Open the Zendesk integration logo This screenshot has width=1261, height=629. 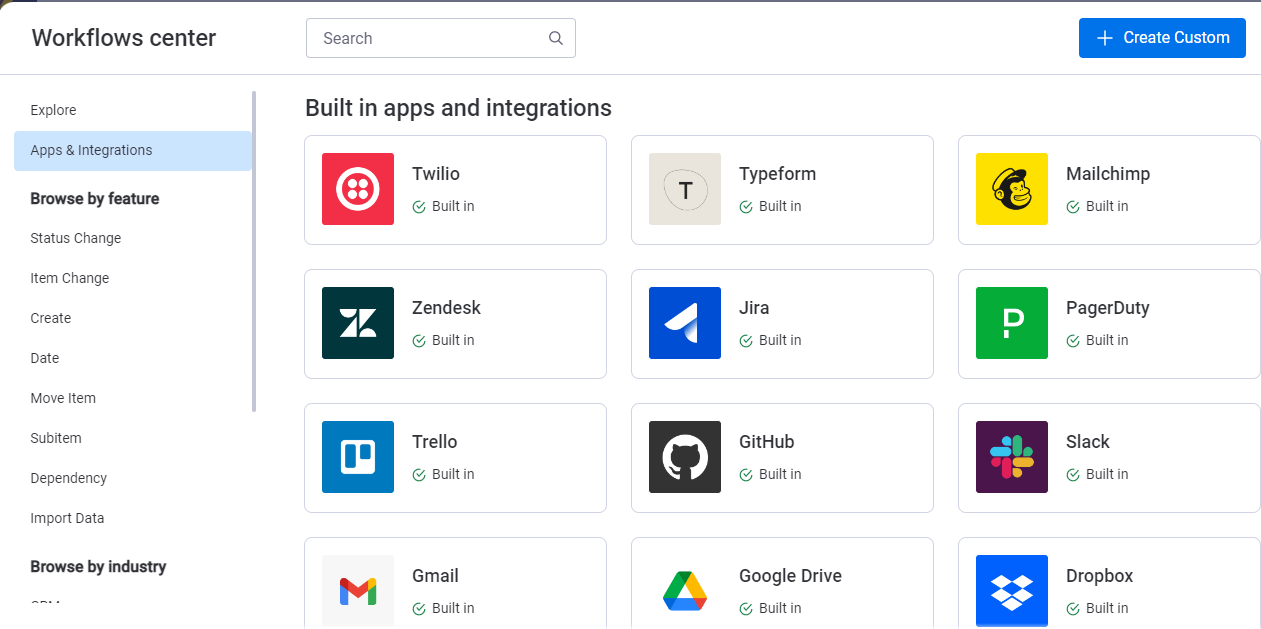click(x=357, y=323)
